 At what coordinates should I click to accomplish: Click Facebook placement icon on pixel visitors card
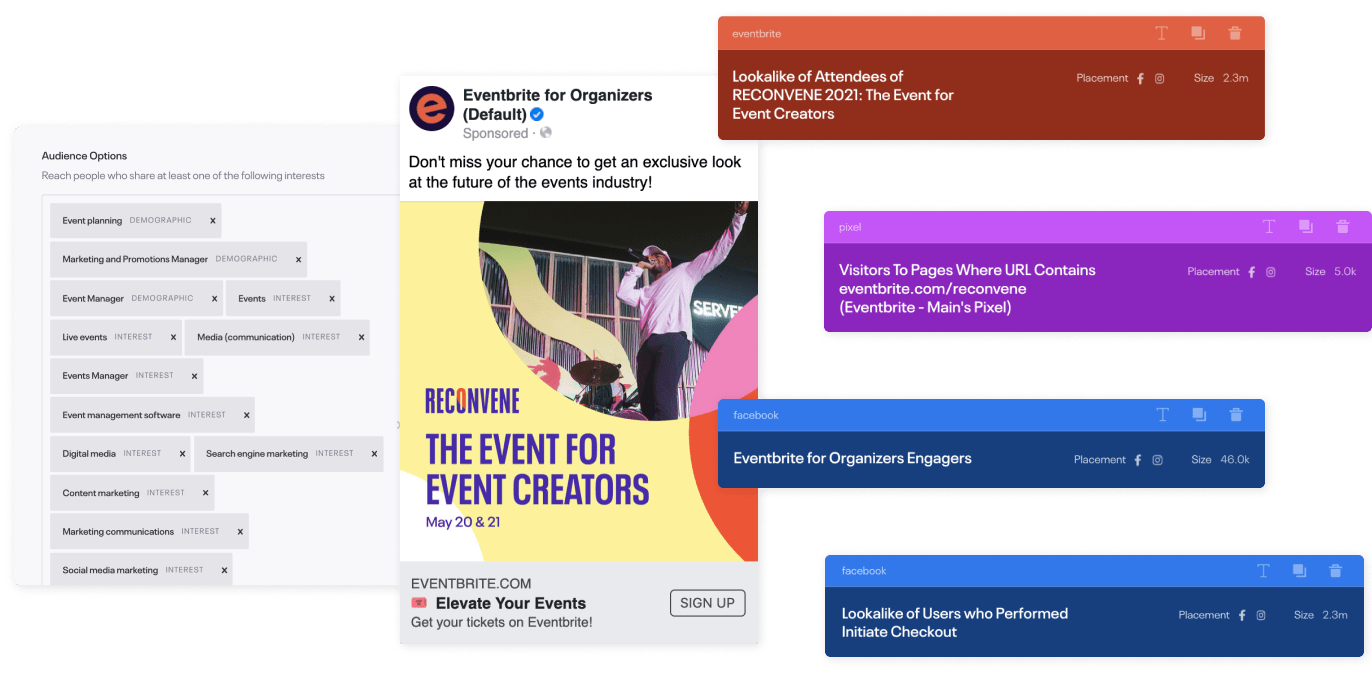[x=1251, y=272]
